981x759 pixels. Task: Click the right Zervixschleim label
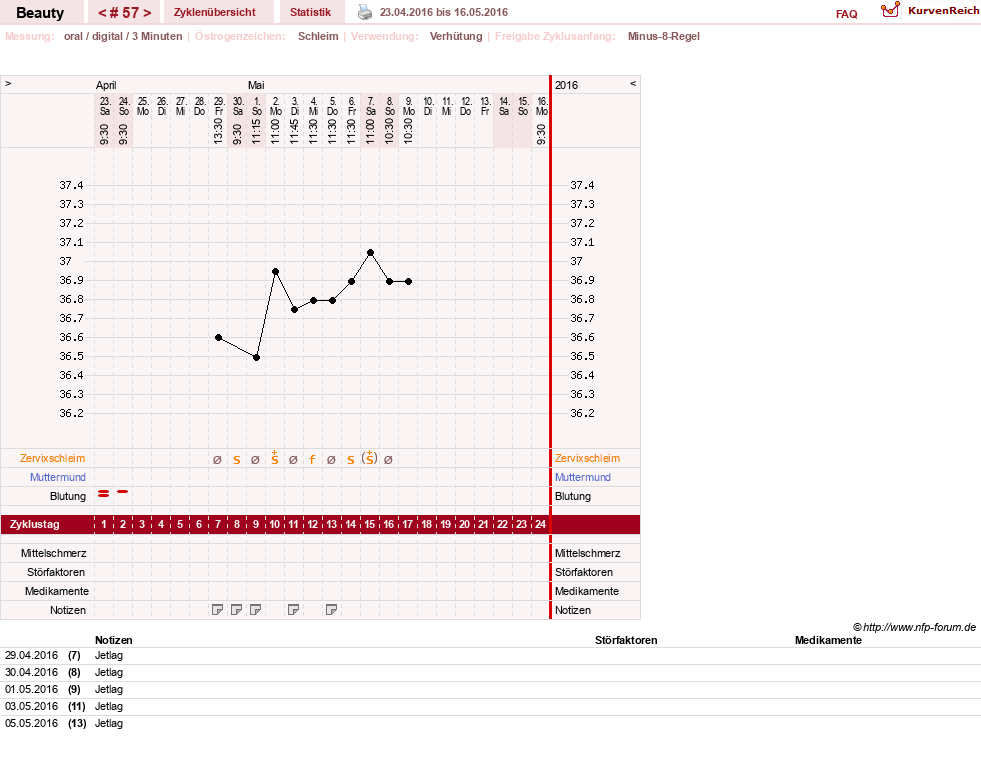tap(587, 458)
